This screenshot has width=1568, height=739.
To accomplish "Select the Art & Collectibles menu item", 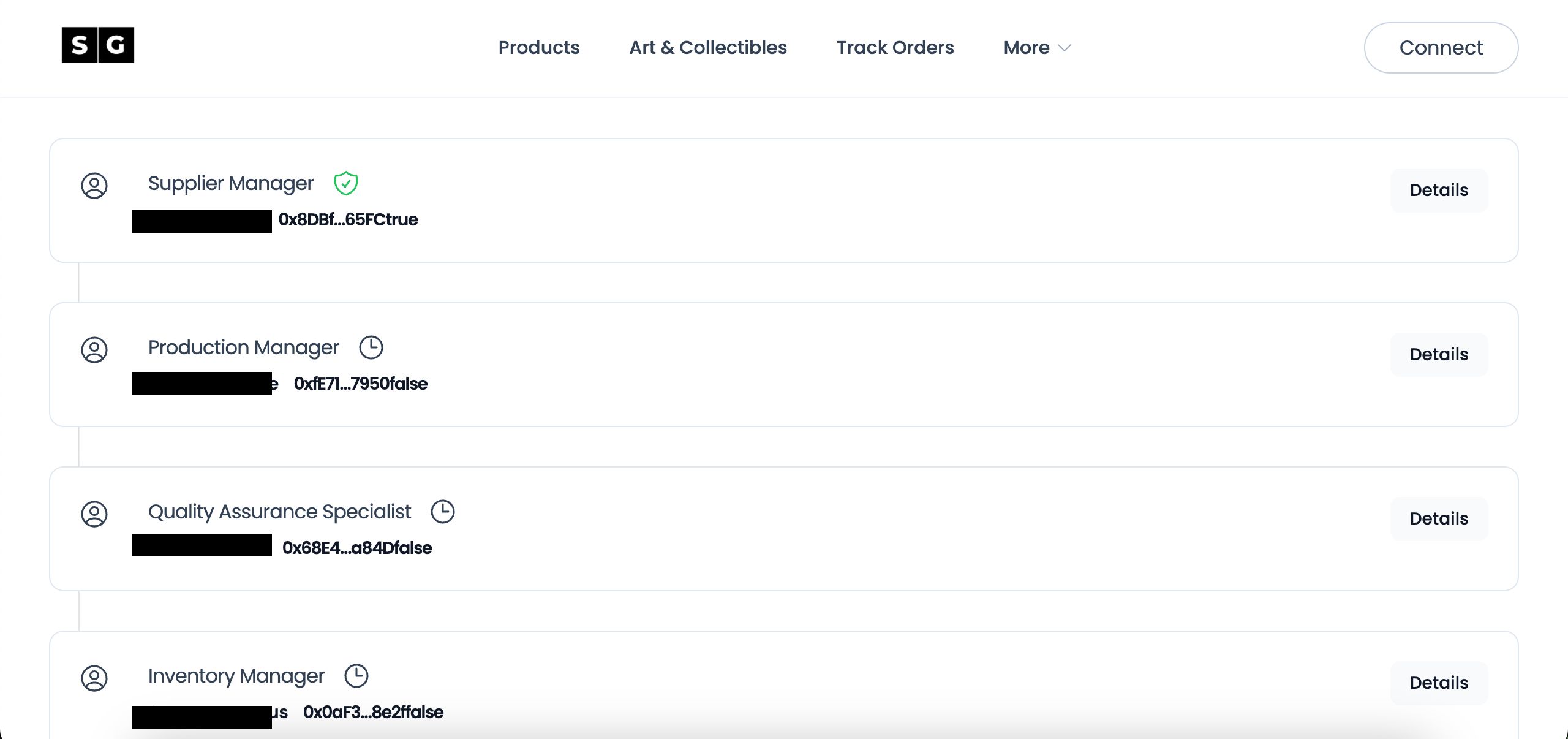I will tap(708, 47).
